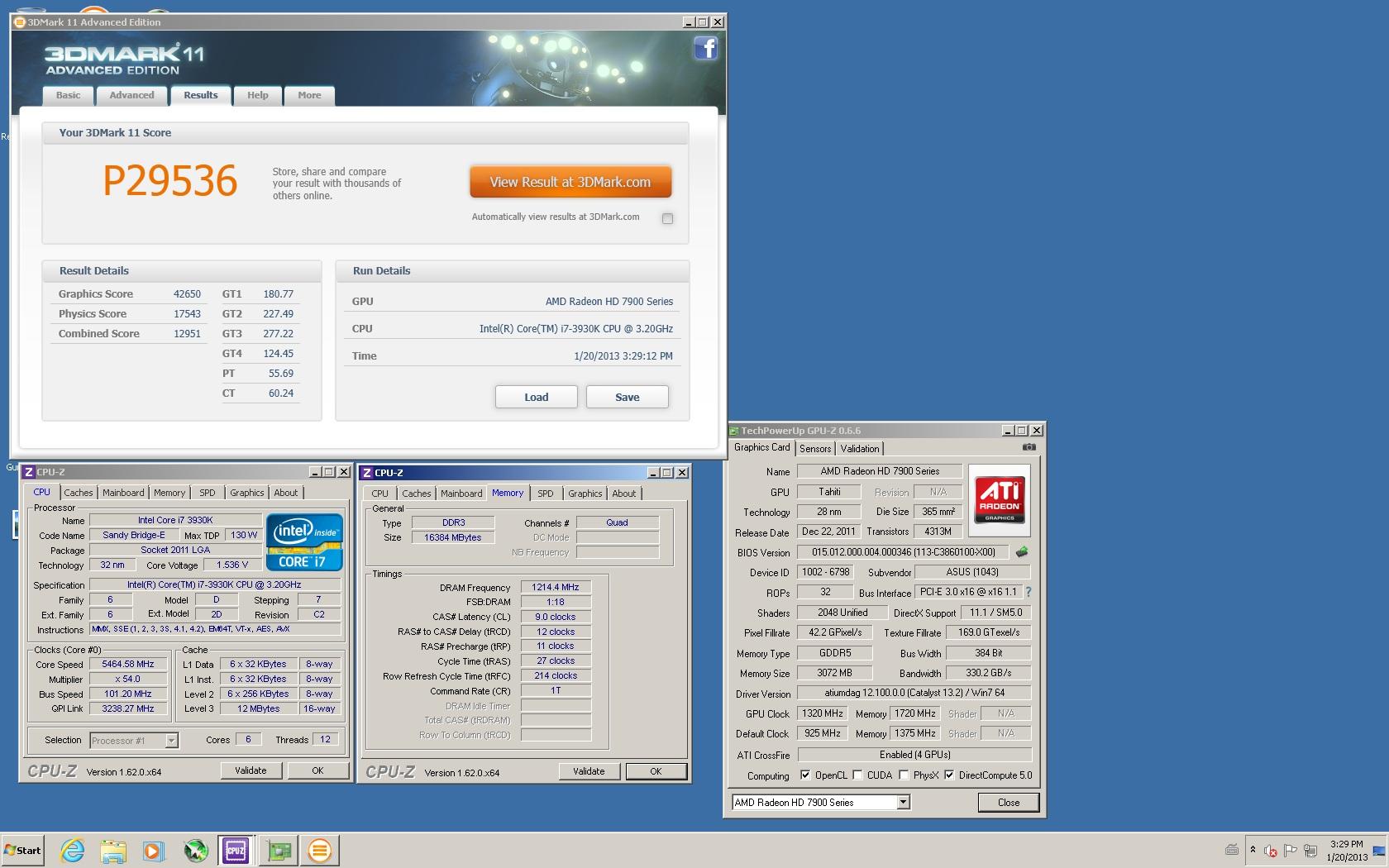Open Caches tab in CPU-Z memory window
The width and height of the screenshot is (1389, 868).
pyautogui.click(x=417, y=494)
